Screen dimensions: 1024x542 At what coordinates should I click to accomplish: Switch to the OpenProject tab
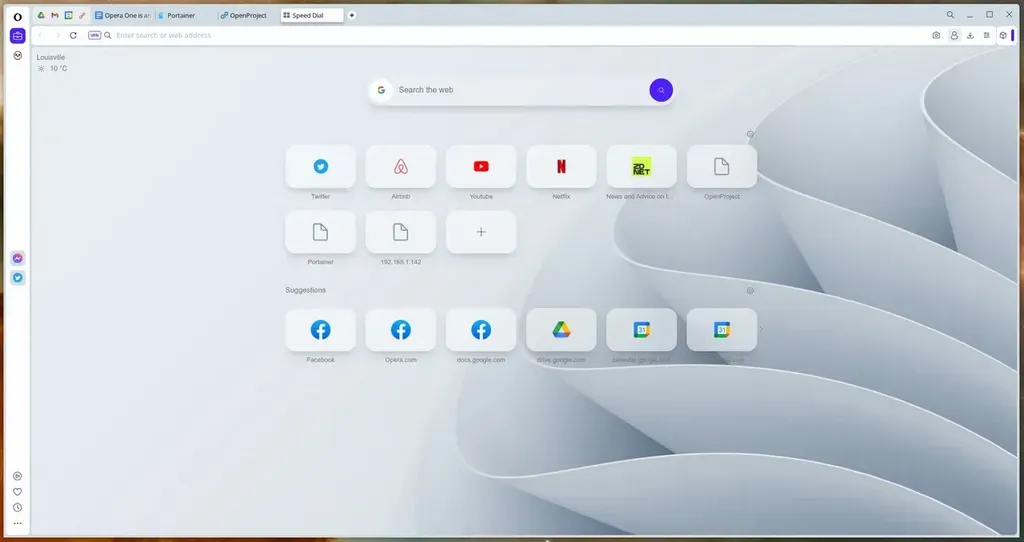(248, 15)
